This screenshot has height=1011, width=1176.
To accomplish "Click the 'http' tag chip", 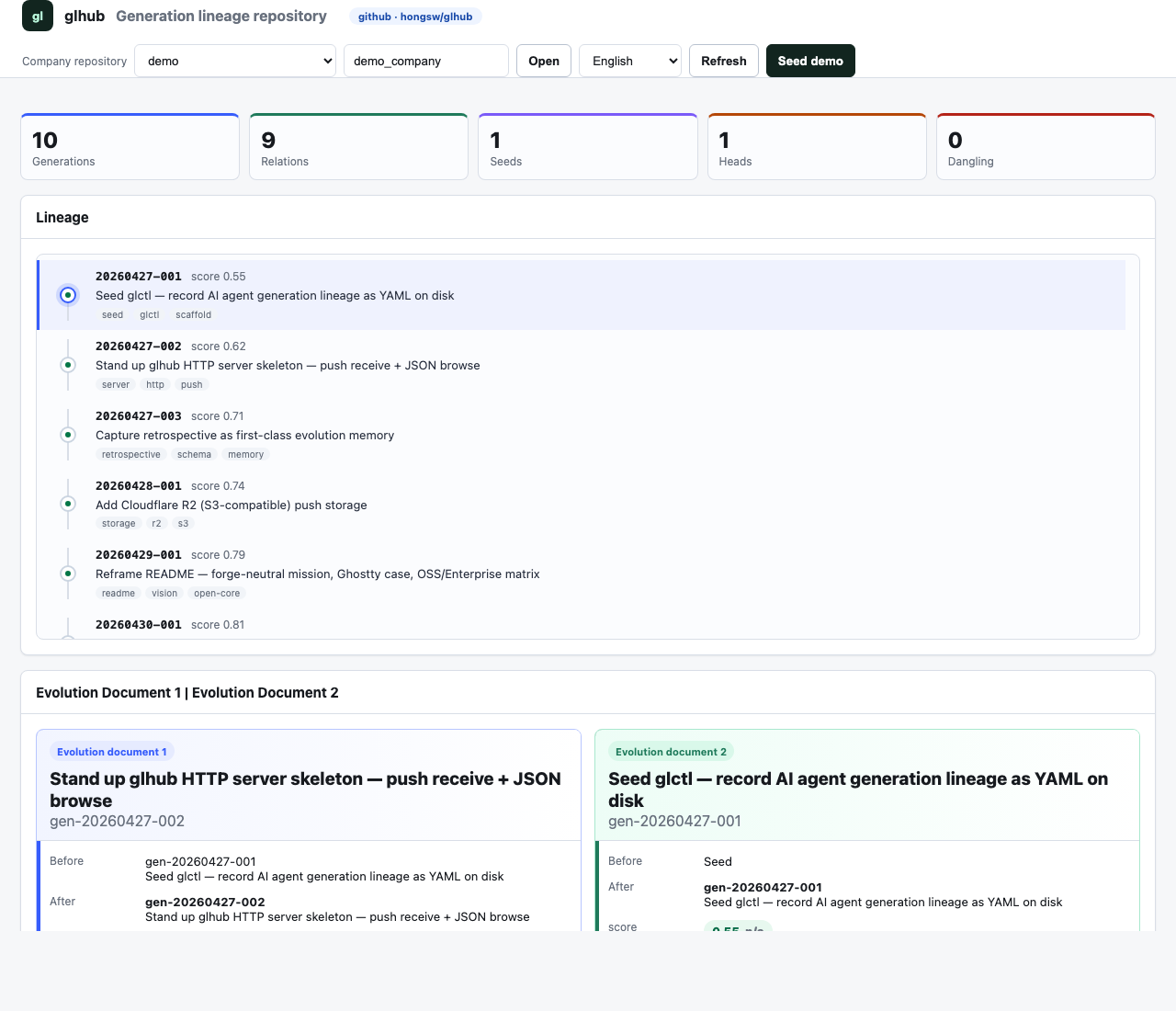I will [x=155, y=385].
